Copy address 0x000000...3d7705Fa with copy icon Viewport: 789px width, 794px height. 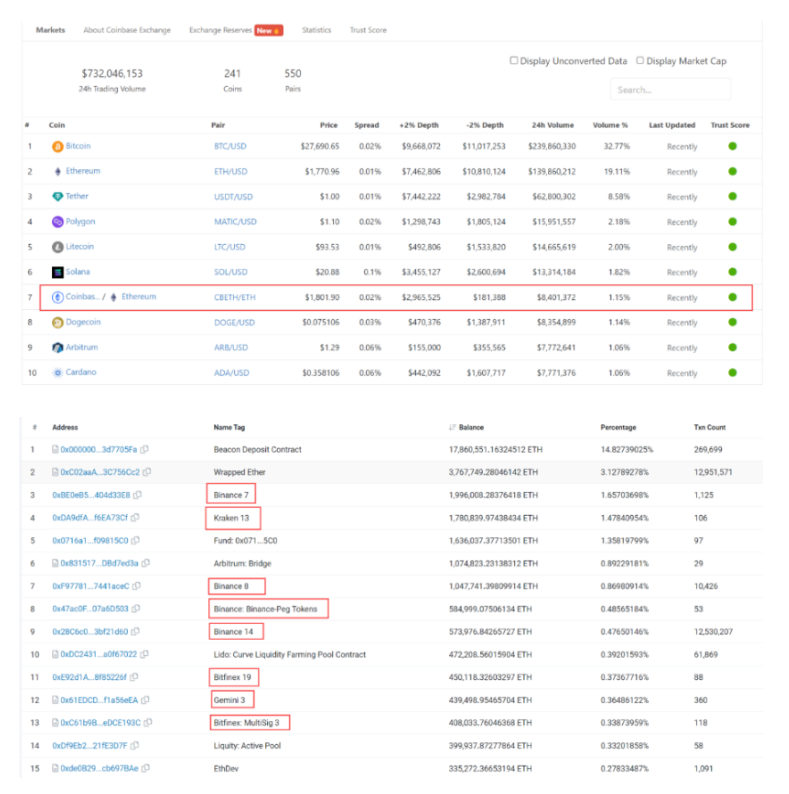[x=144, y=449]
